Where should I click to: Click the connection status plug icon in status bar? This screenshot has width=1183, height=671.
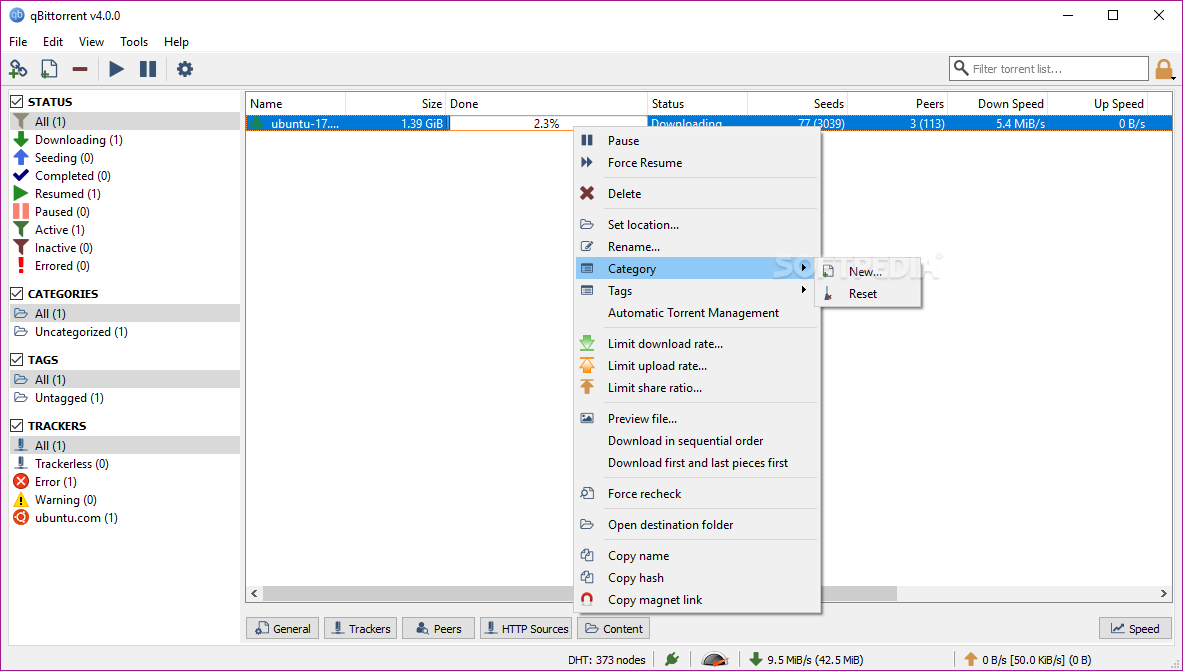[x=672, y=659]
